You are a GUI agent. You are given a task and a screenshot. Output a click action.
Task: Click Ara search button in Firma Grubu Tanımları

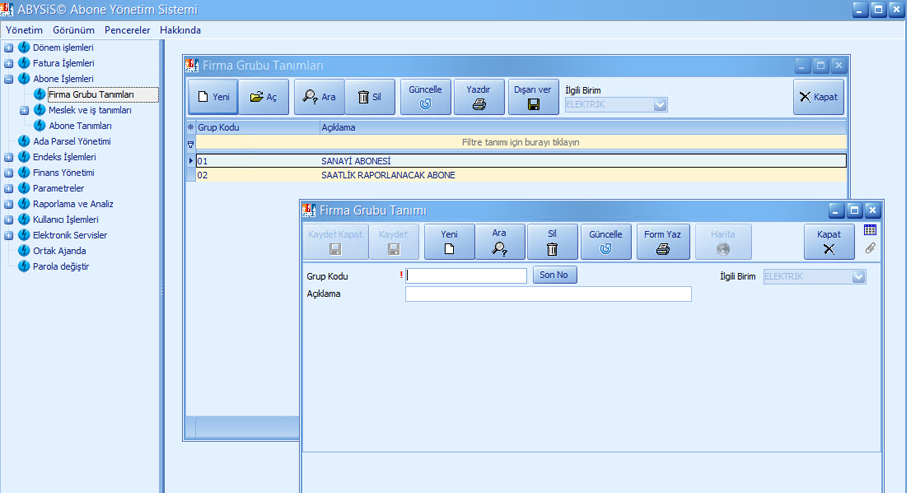coord(319,97)
